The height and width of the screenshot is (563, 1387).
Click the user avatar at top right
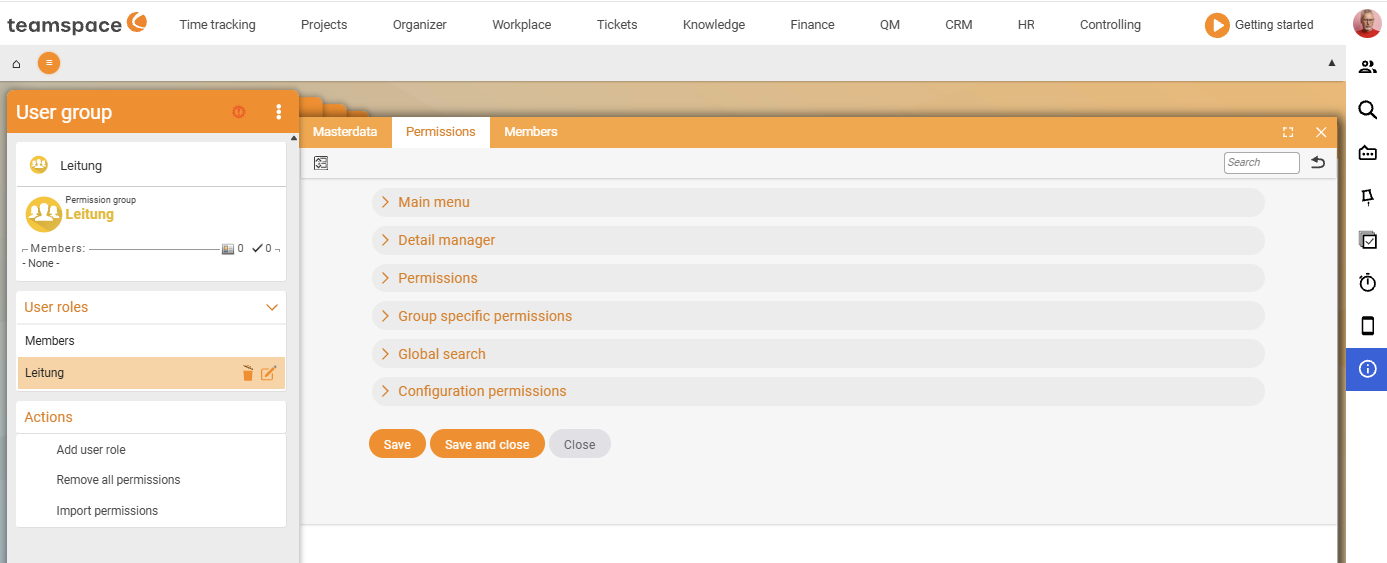tap(1366, 24)
